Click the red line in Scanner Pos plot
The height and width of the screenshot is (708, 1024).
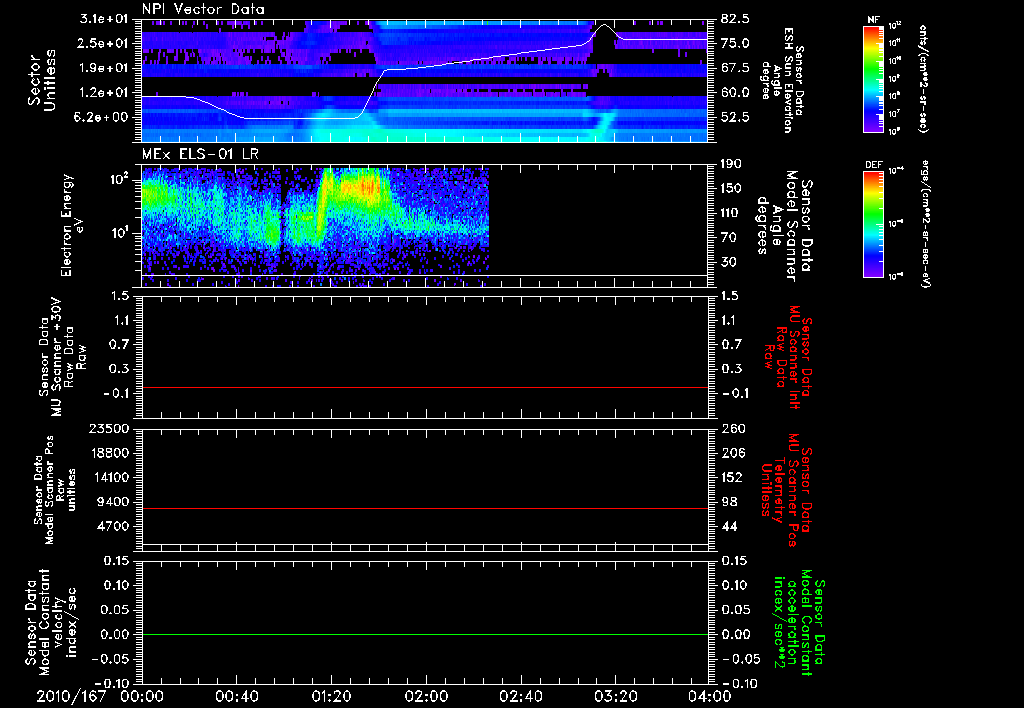(425, 508)
